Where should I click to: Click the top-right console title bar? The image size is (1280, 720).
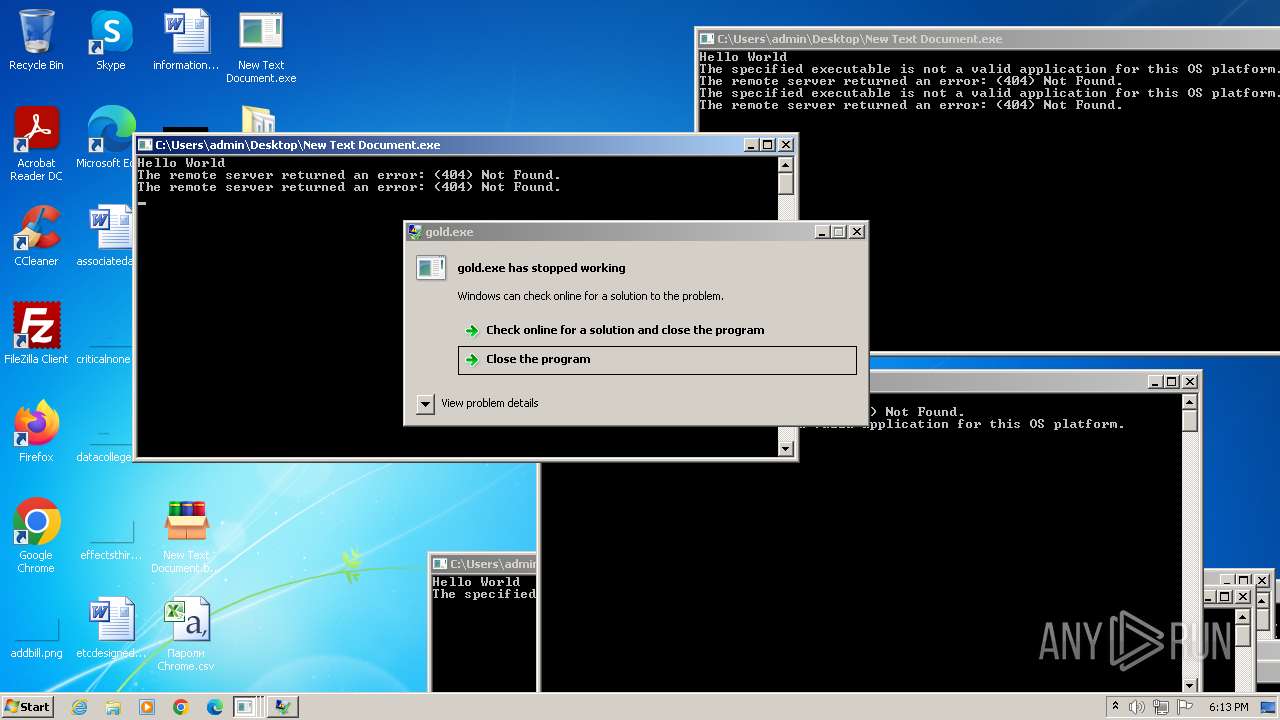tap(988, 39)
